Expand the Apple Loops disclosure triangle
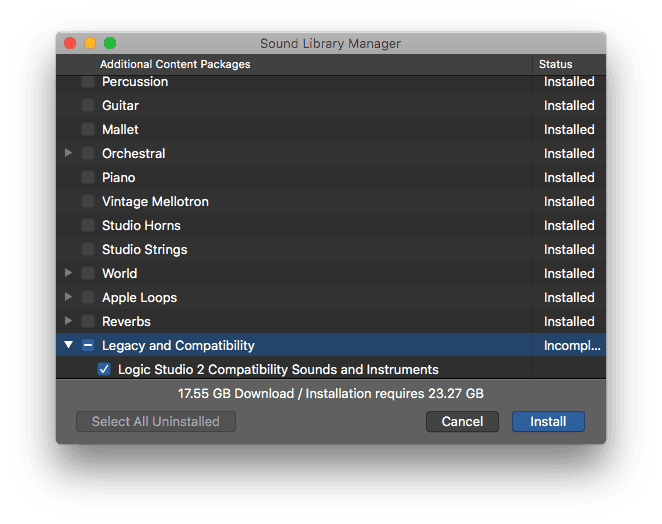This screenshot has width=662, height=524. coord(68,297)
